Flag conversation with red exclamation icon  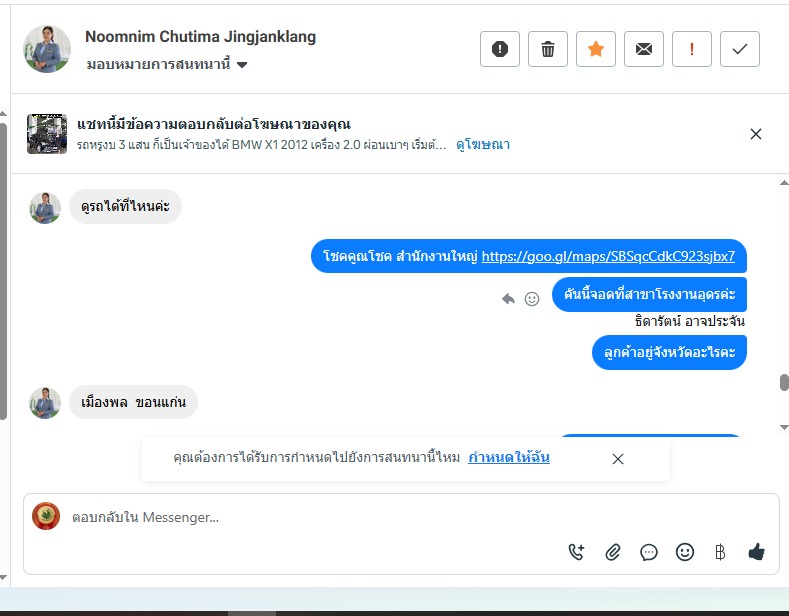tap(692, 49)
